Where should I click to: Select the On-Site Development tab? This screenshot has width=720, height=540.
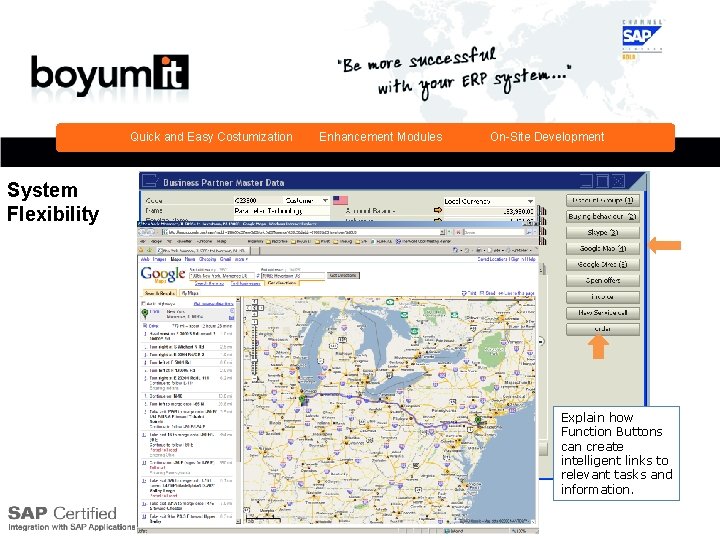pos(547,136)
